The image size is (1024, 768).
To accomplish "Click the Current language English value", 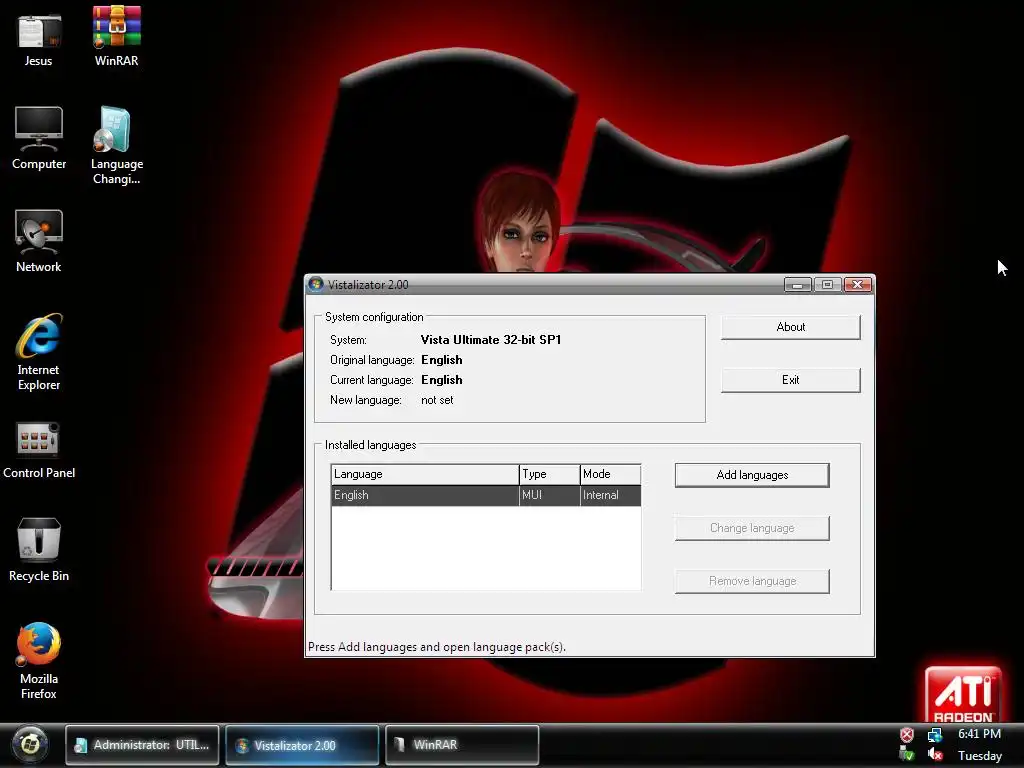I will pyautogui.click(x=441, y=380).
